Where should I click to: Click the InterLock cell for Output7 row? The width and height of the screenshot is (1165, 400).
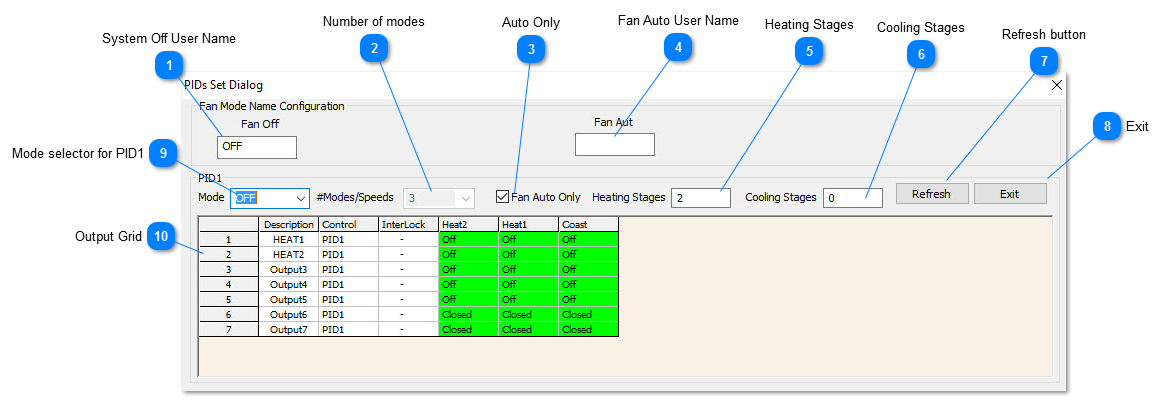(x=409, y=329)
